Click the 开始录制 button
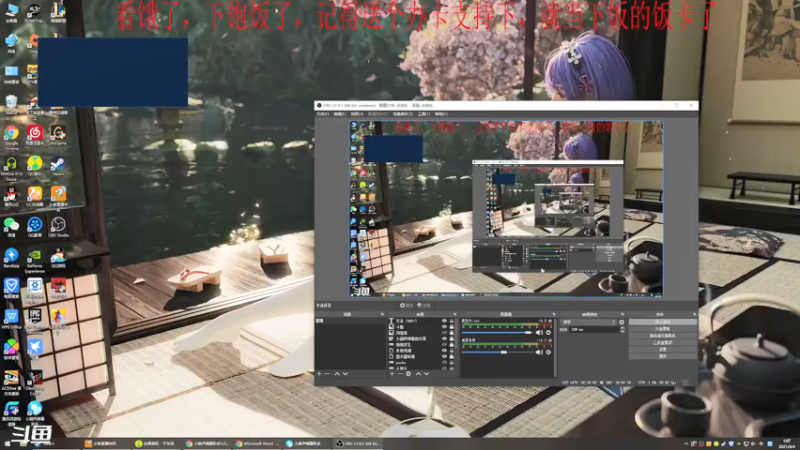The image size is (800, 450). click(662, 329)
